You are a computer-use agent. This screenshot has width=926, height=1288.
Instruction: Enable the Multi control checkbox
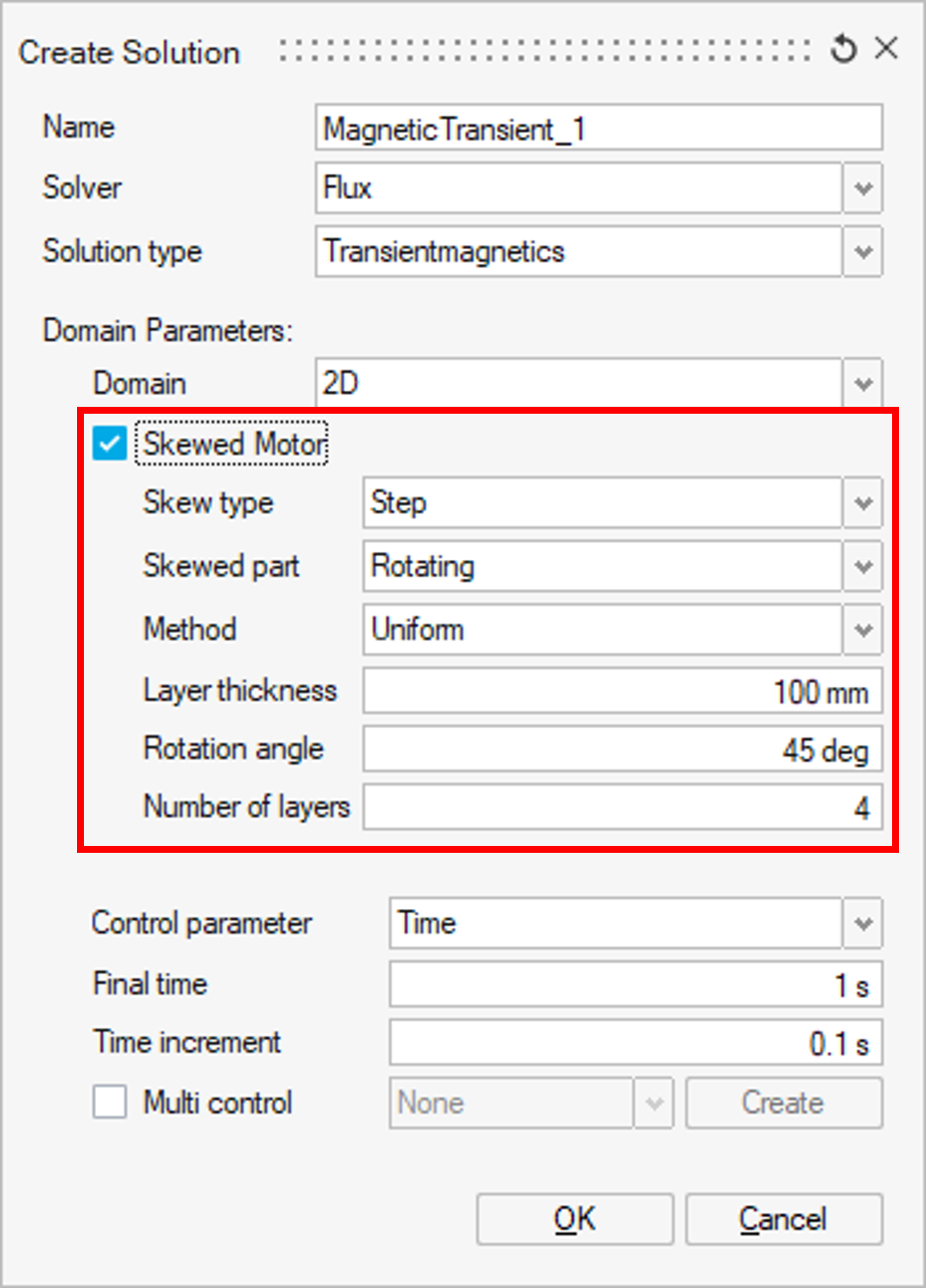pos(110,1102)
